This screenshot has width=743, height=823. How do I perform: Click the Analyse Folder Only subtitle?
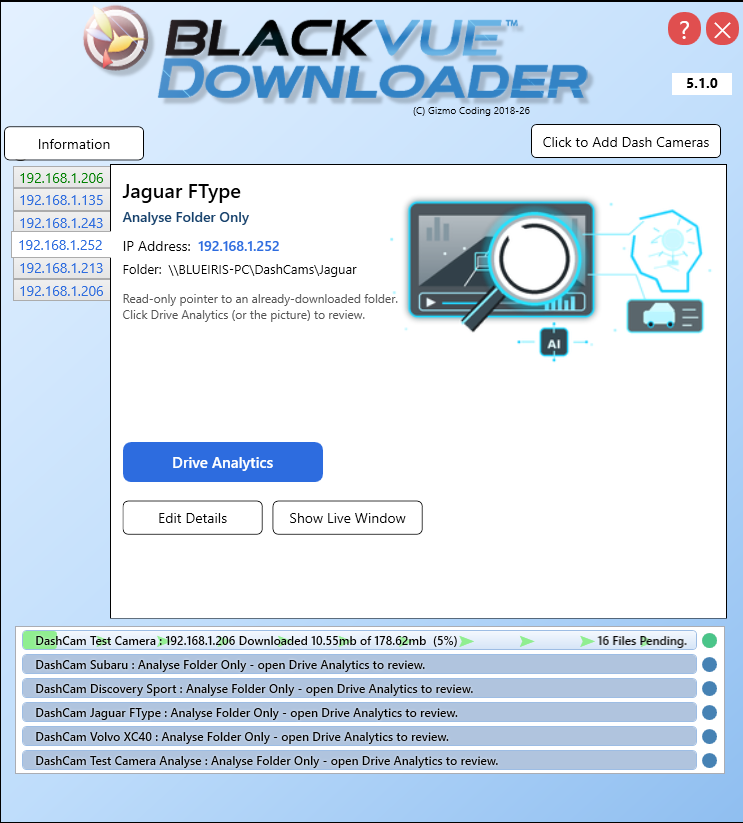pos(186,217)
